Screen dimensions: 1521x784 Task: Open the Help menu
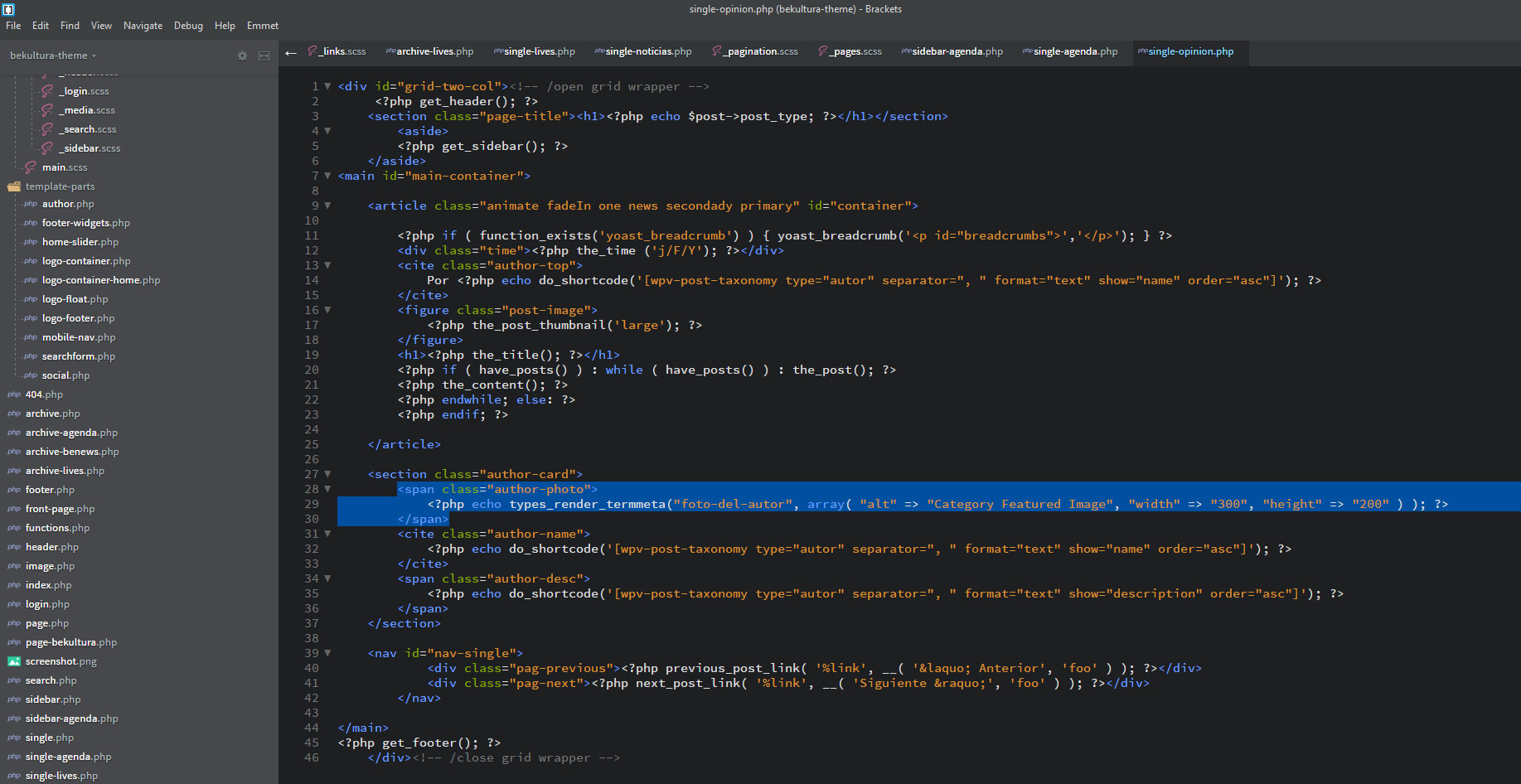(225, 26)
